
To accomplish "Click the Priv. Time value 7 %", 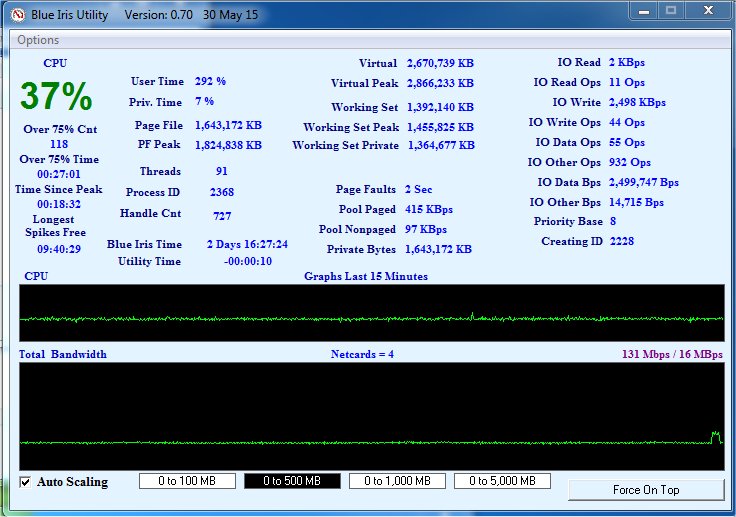I will (x=204, y=101).
